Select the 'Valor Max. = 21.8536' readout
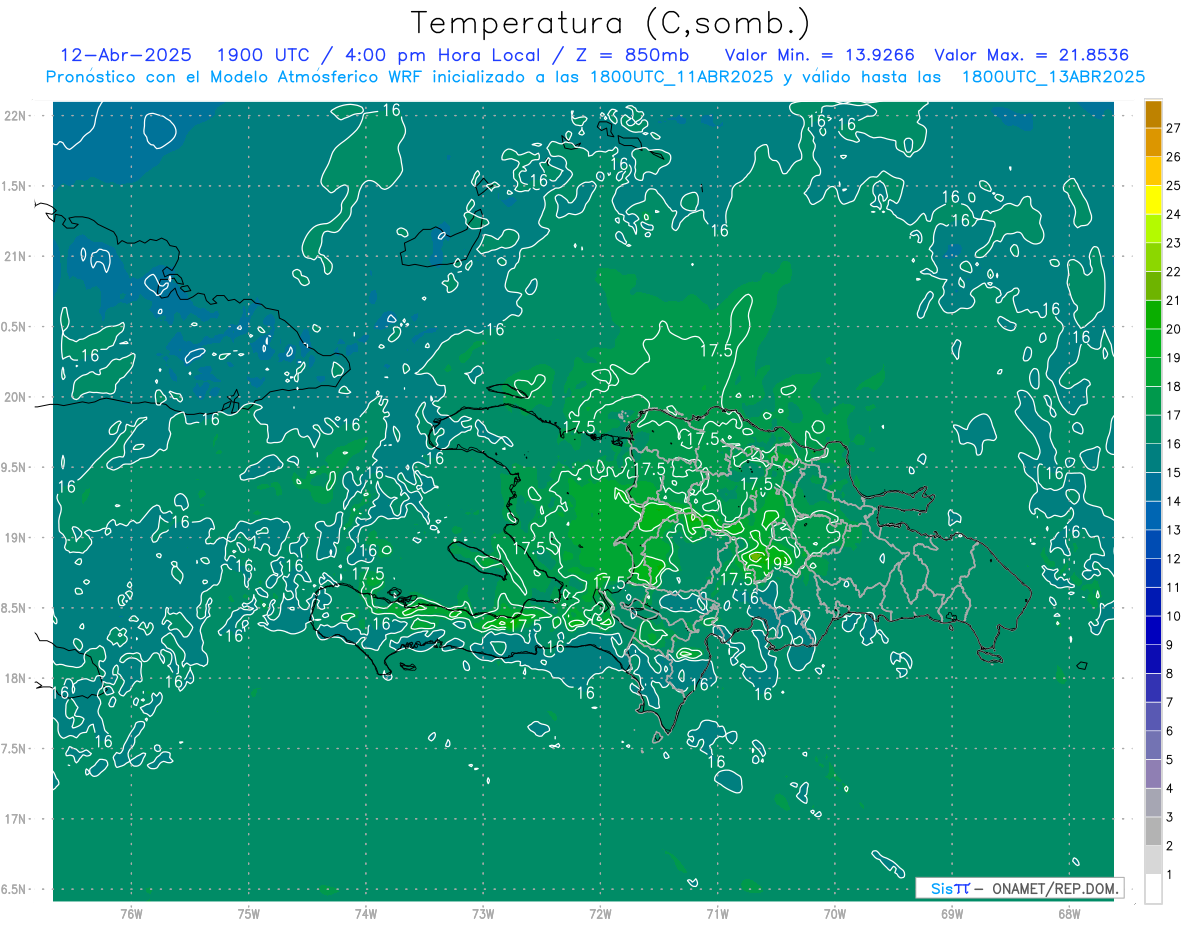 pyautogui.click(x=1031, y=55)
